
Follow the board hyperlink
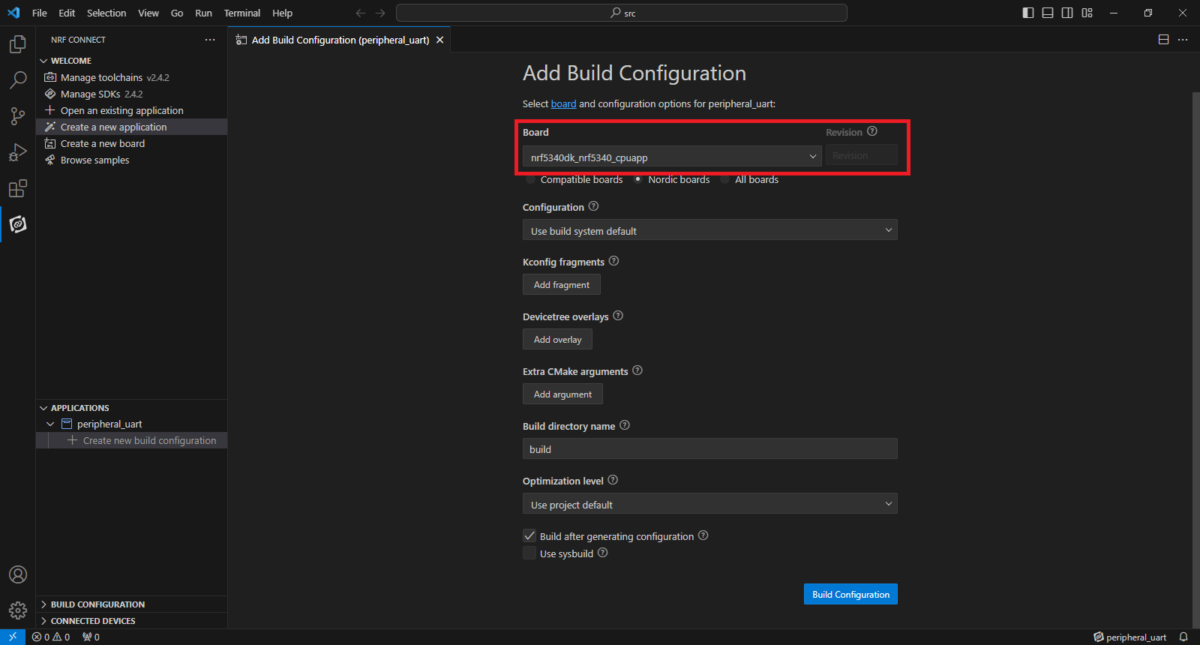[x=563, y=104]
